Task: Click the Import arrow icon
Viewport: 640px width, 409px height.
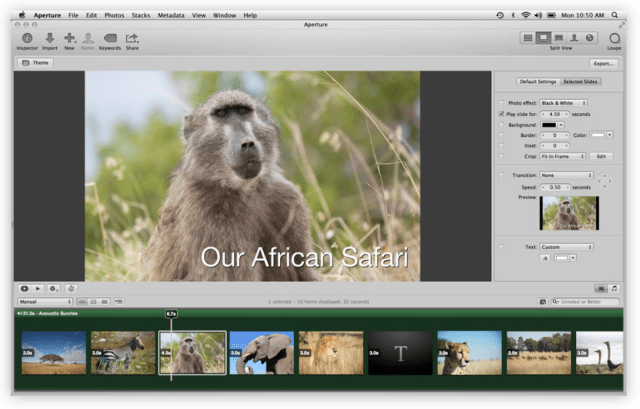Action: point(50,38)
